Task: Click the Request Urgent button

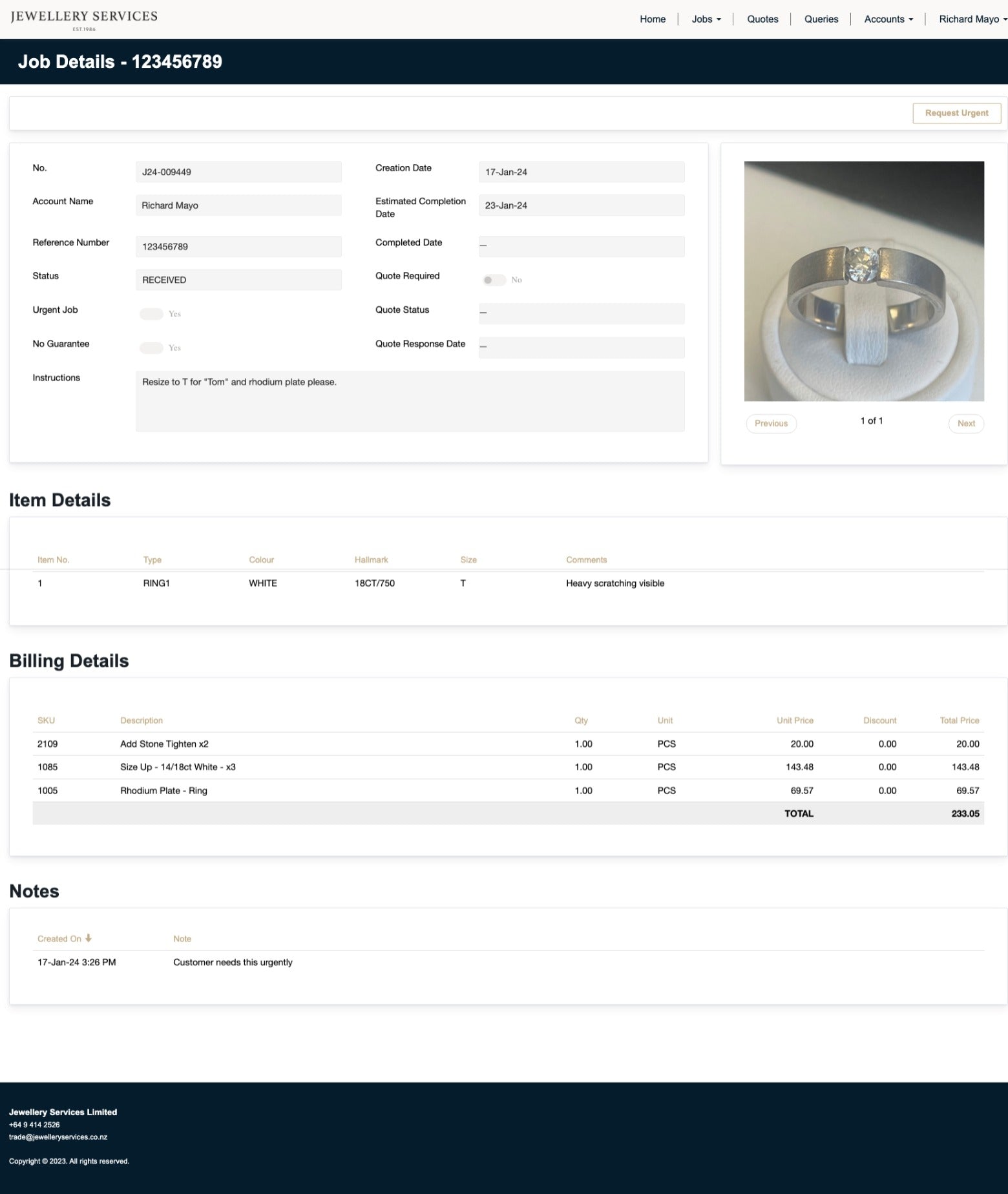Action: pyautogui.click(x=956, y=113)
